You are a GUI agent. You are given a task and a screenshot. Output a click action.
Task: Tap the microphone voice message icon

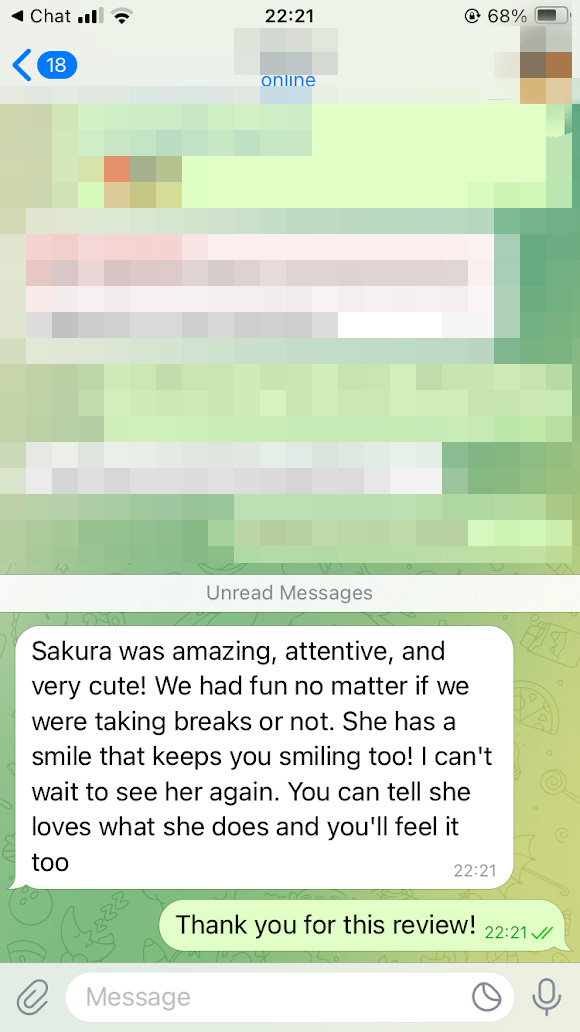pyautogui.click(x=546, y=997)
